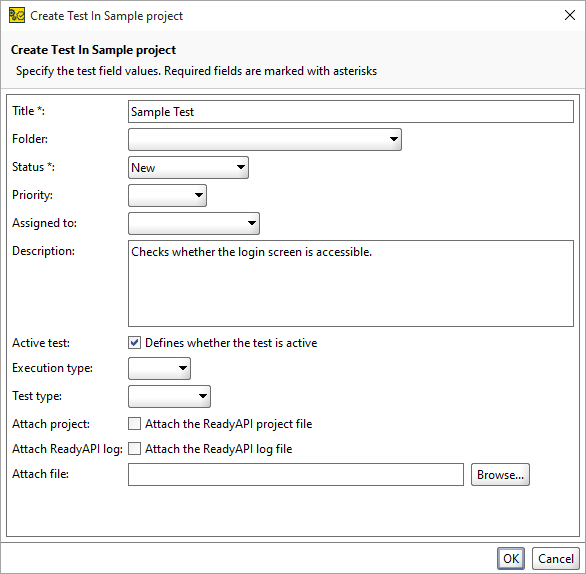586x574 pixels.
Task: Open the Folder dropdown list
Action: (x=265, y=139)
